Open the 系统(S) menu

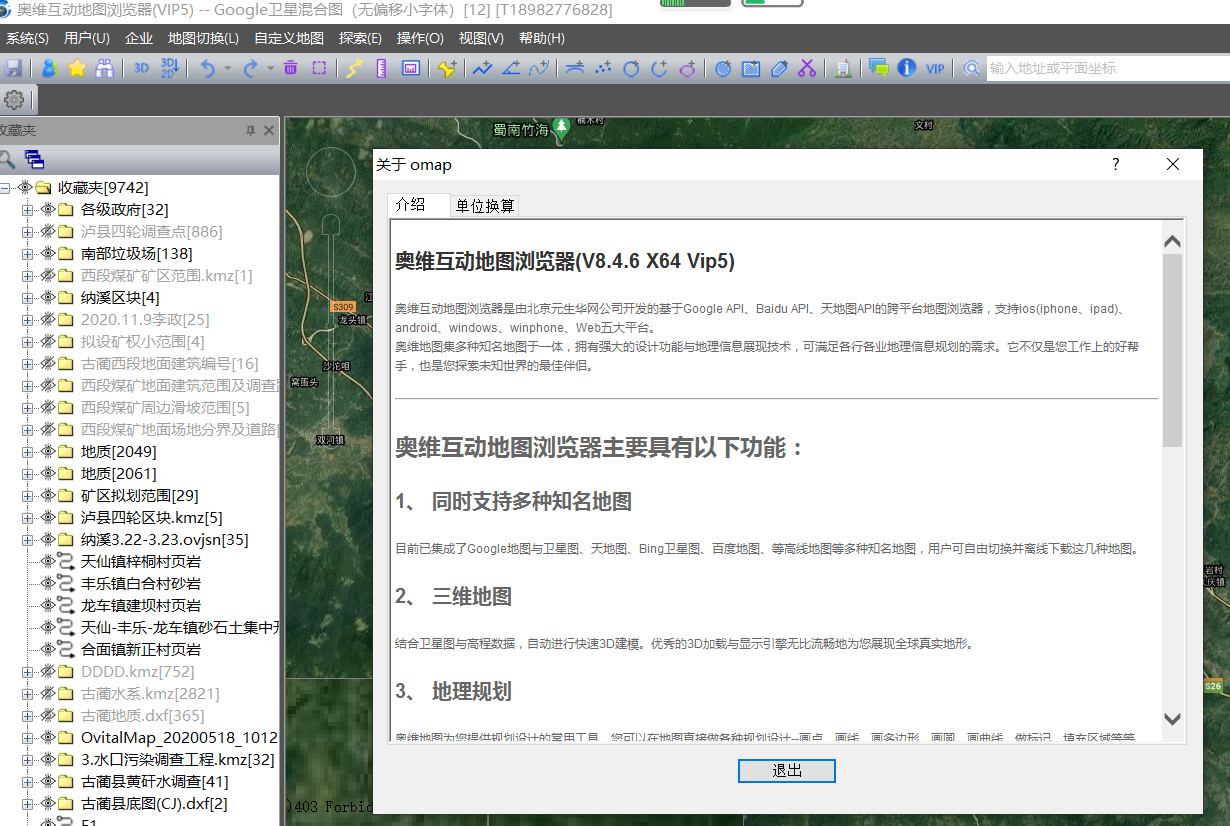click(x=27, y=38)
